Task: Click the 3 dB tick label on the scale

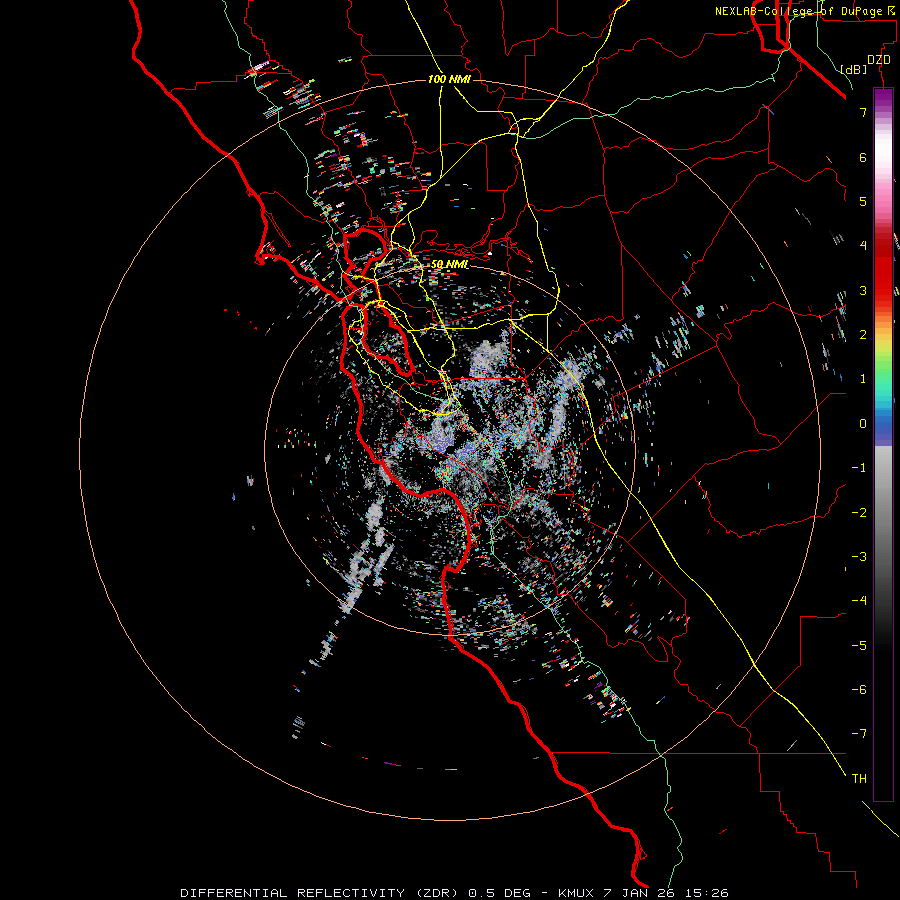Action: pyautogui.click(x=863, y=290)
